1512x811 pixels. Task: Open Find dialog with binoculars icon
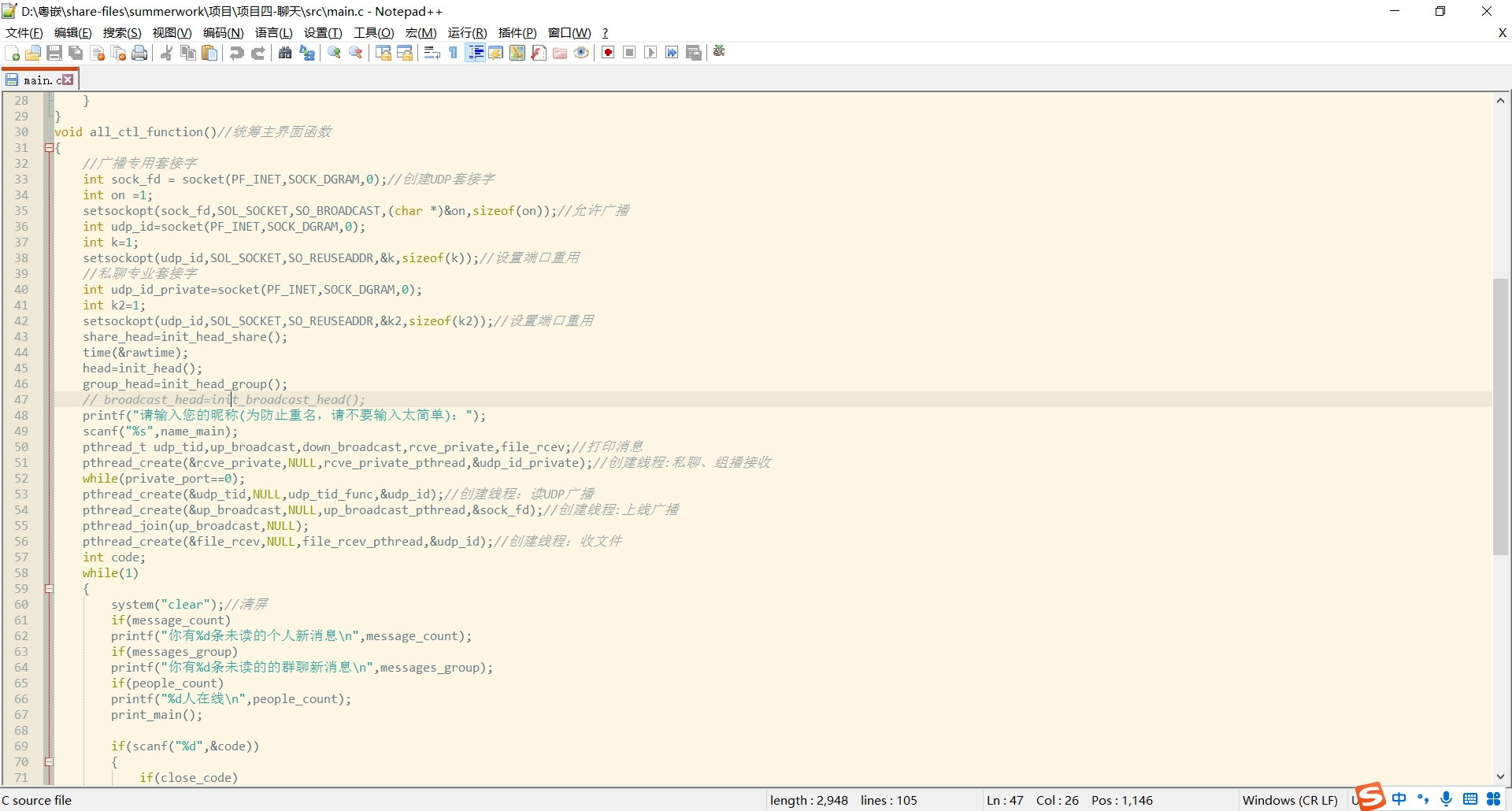pos(285,53)
